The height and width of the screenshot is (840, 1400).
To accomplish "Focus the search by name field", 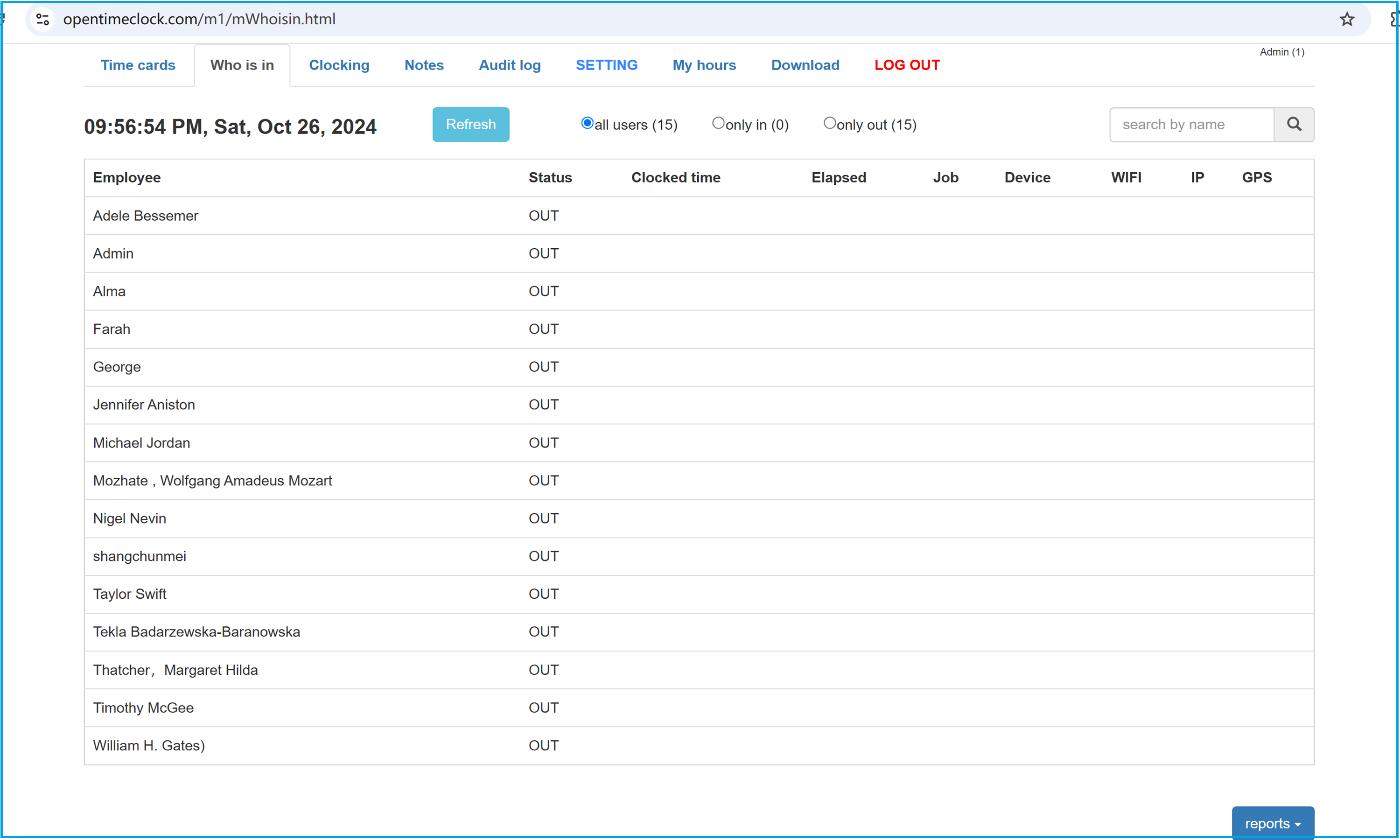I will [x=1192, y=125].
